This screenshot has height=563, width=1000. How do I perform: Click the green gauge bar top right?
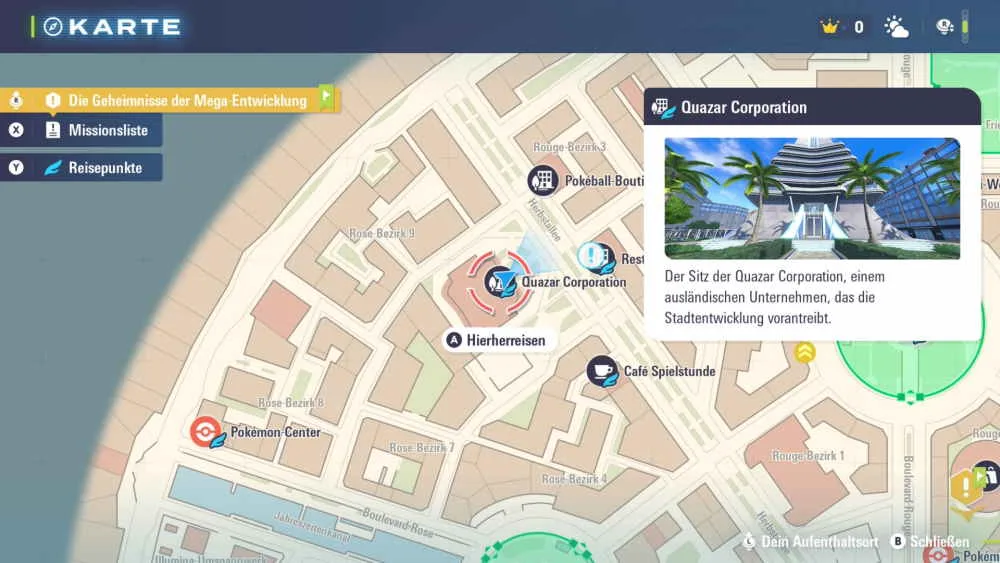pyautogui.click(x=966, y=27)
